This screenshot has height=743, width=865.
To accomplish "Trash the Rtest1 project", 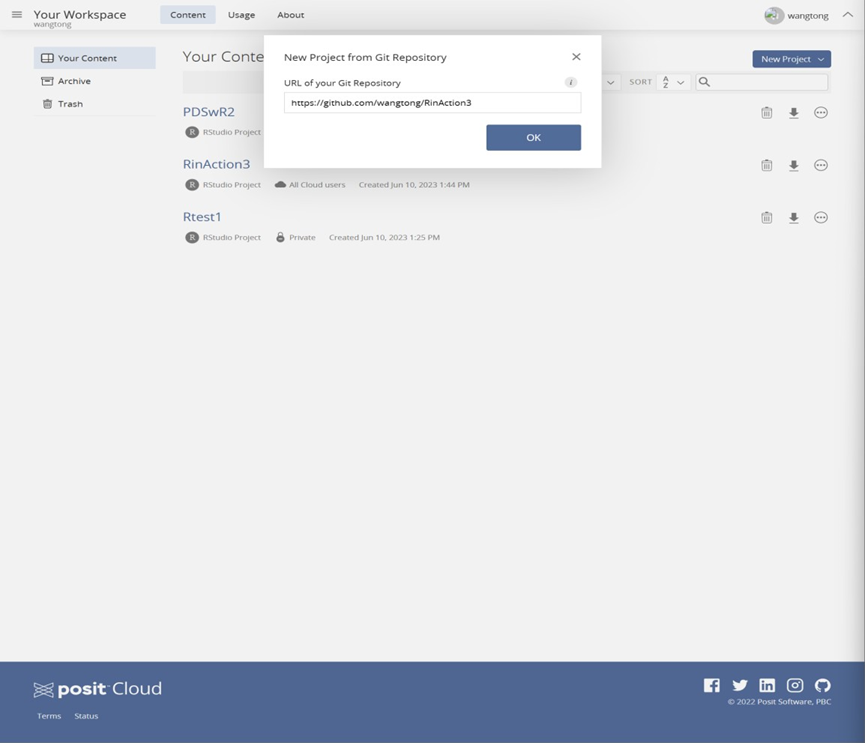I will tap(766, 217).
